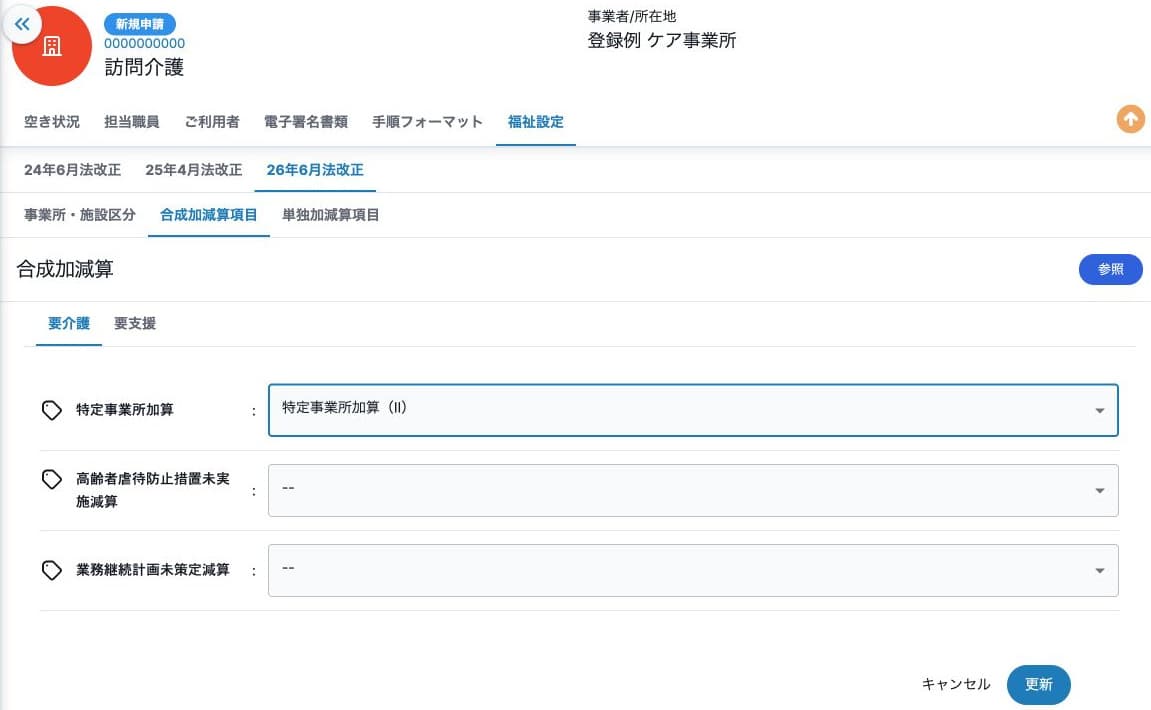The width and height of the screenshot is (1151, 710).
Task: Click the 0000000000 office number link
Action: pyautogui.click(x=145, y=43)
